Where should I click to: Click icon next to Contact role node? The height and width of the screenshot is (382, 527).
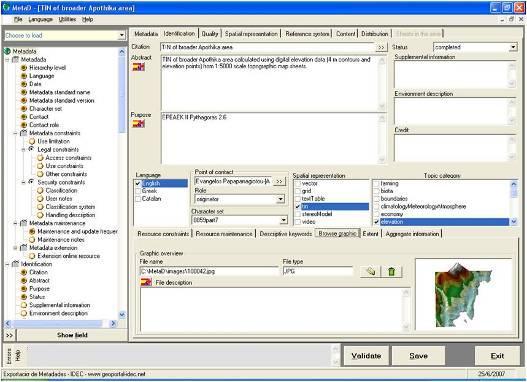[x=24, y=125]
